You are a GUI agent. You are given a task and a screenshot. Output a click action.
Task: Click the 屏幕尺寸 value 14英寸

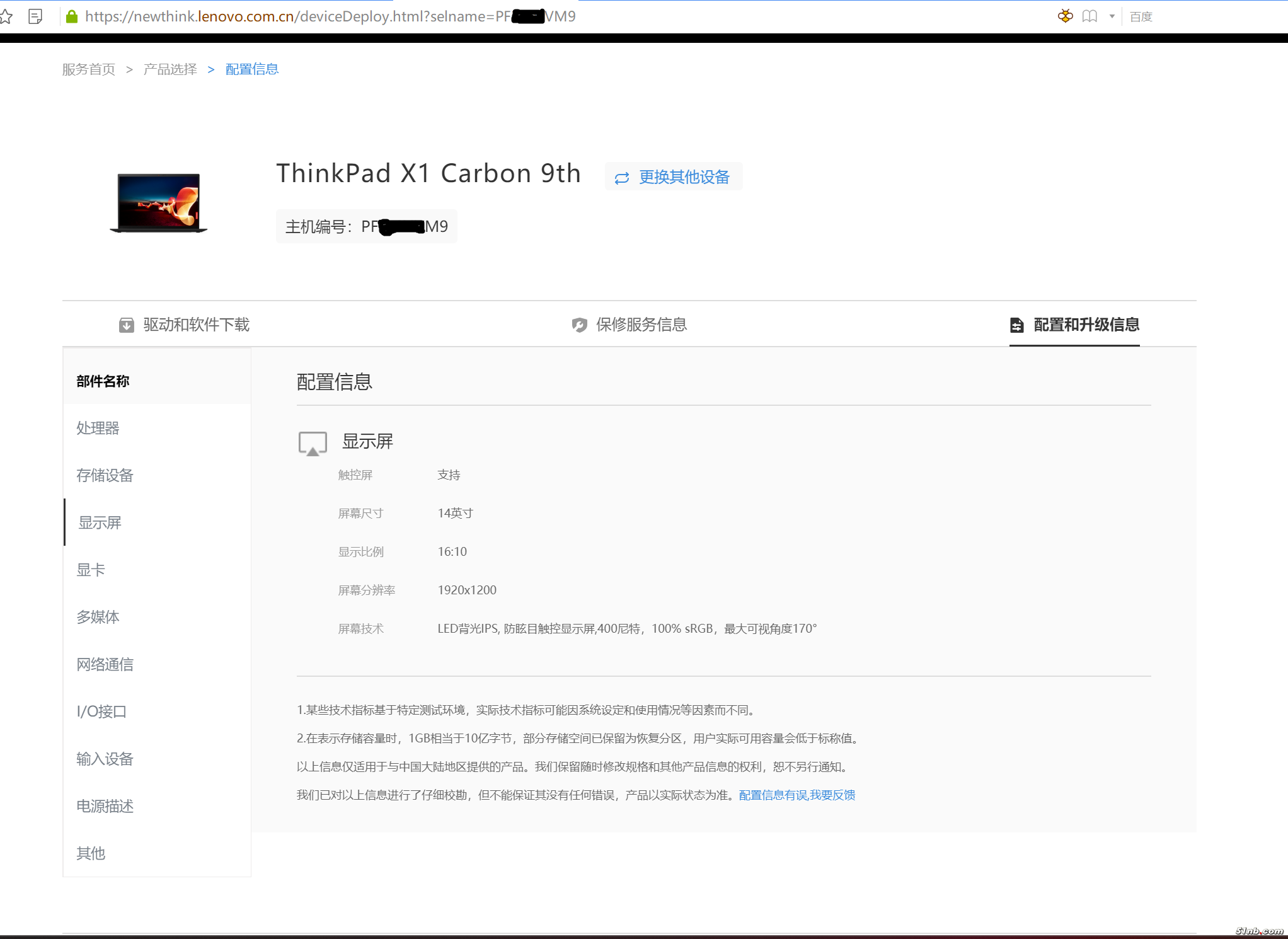[x=455, y=514]
